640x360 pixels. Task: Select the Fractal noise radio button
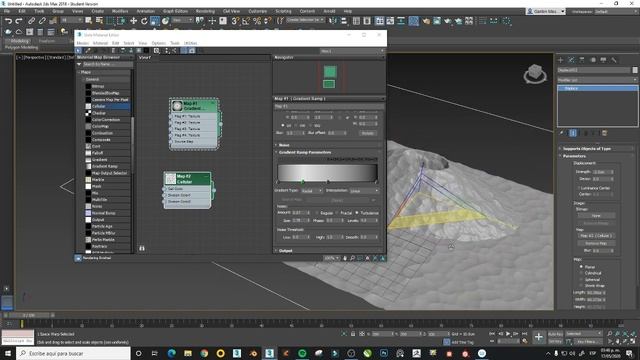click(x=337, y=213)
